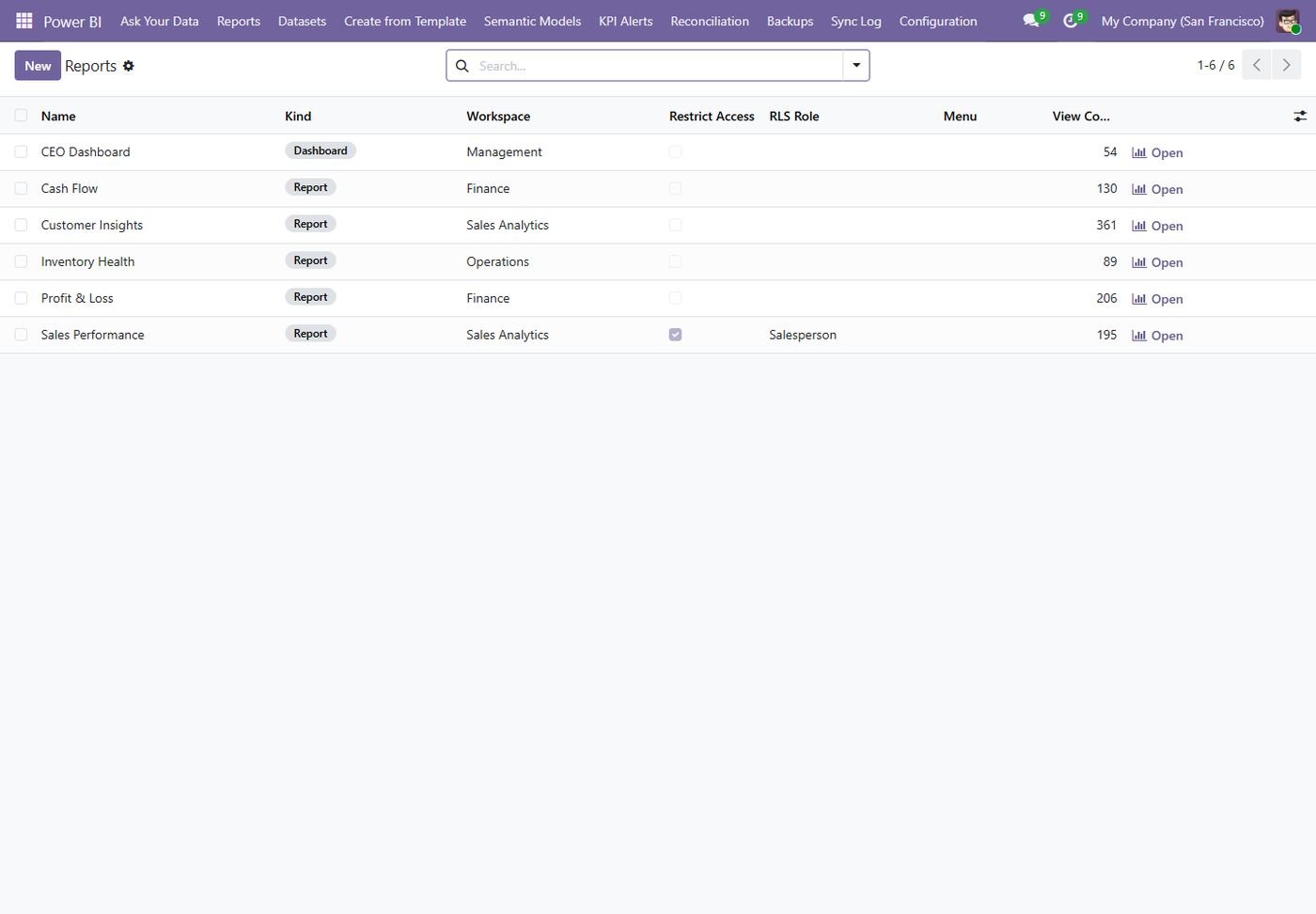Check the Inventory Health row checkbox
The image size is (1316, 914).
click(x=21, y=261)
